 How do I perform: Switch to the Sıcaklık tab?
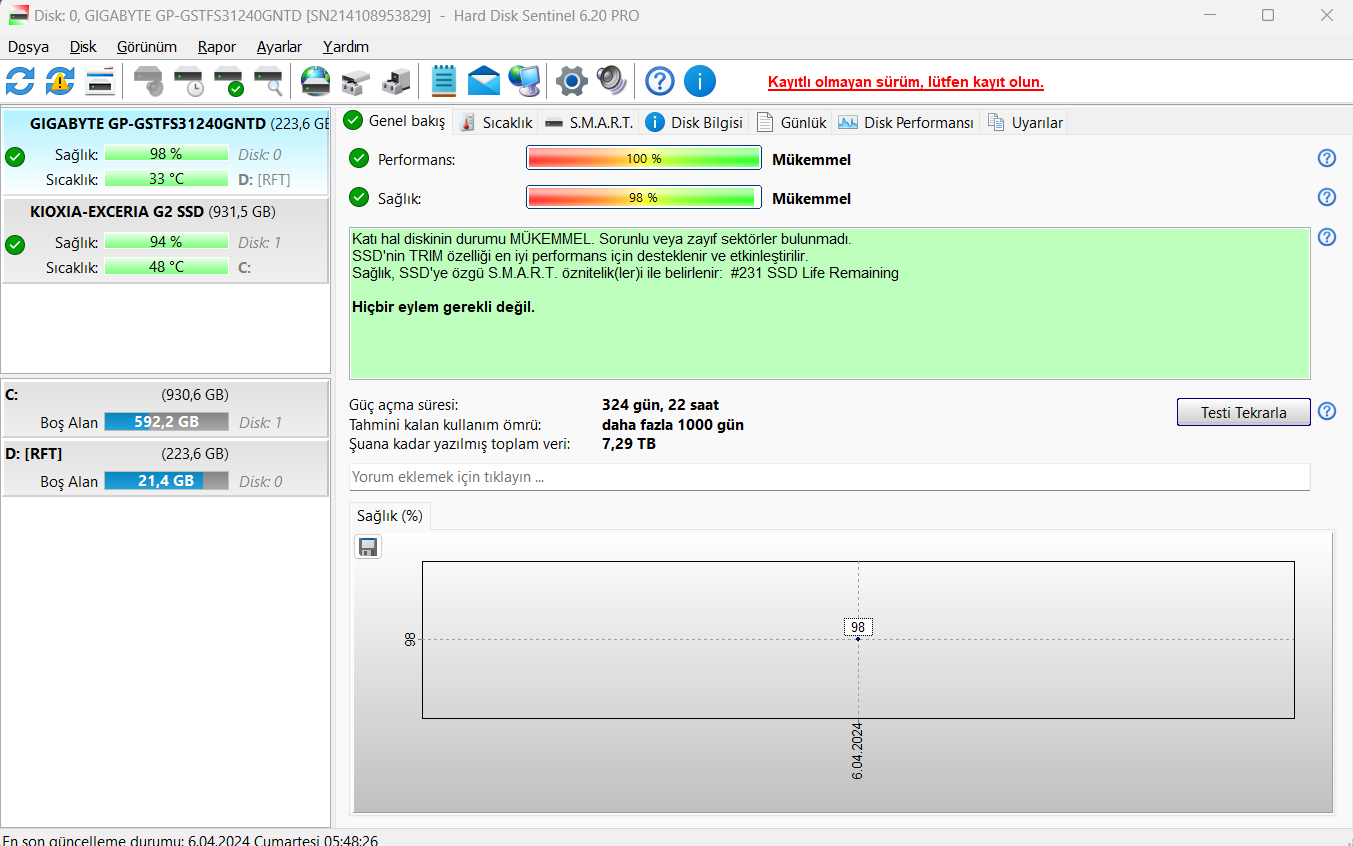click(496, 122)
